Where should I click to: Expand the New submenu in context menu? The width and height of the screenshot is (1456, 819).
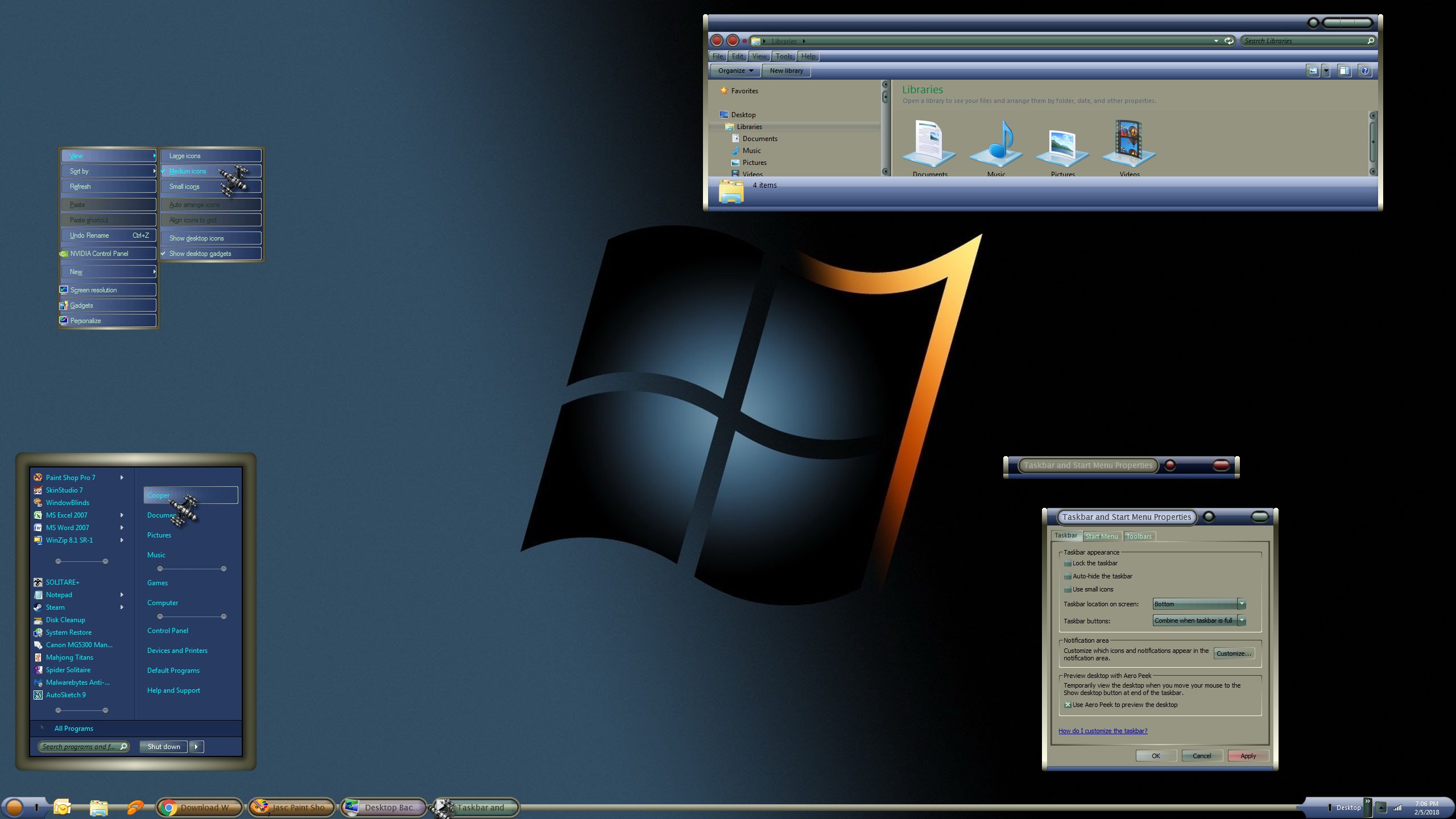[x=109, y=272]
